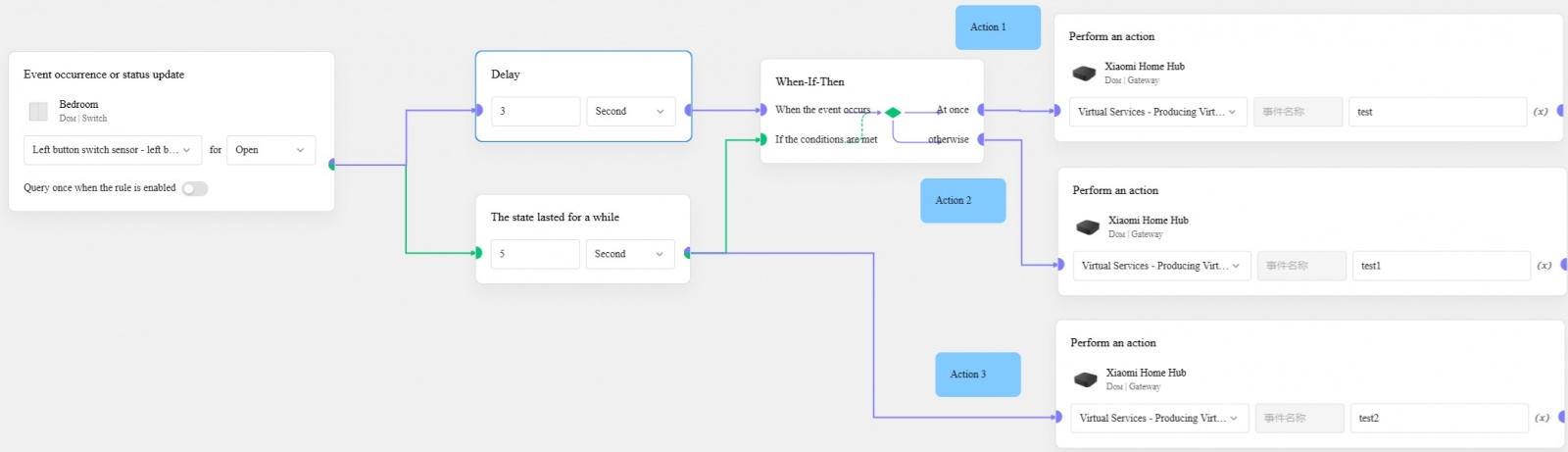Click Xiaomi Home Hub icon in second action

click(1088, 226)
